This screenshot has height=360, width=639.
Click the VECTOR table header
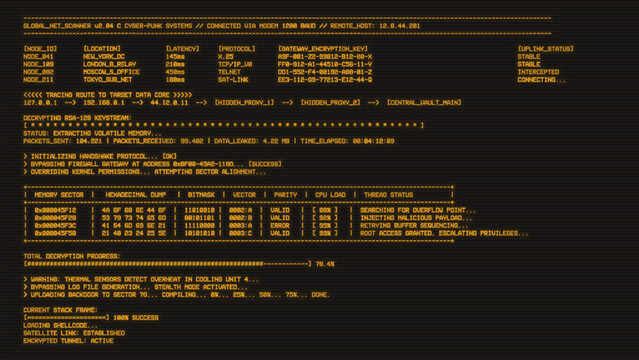pyautogui.click(x=244, y=194)
